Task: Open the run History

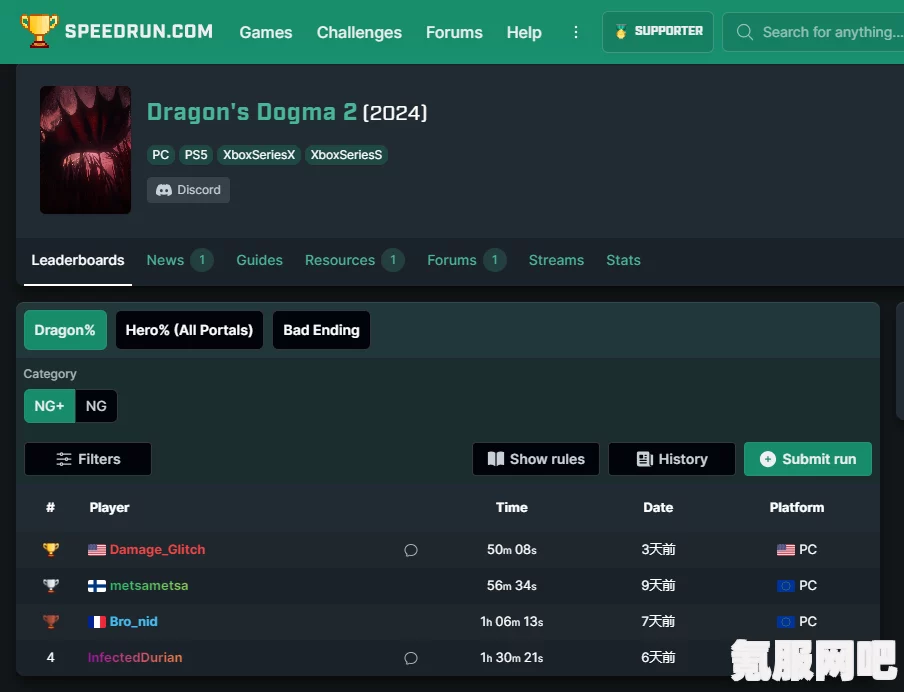Action: tap(672, 459)
